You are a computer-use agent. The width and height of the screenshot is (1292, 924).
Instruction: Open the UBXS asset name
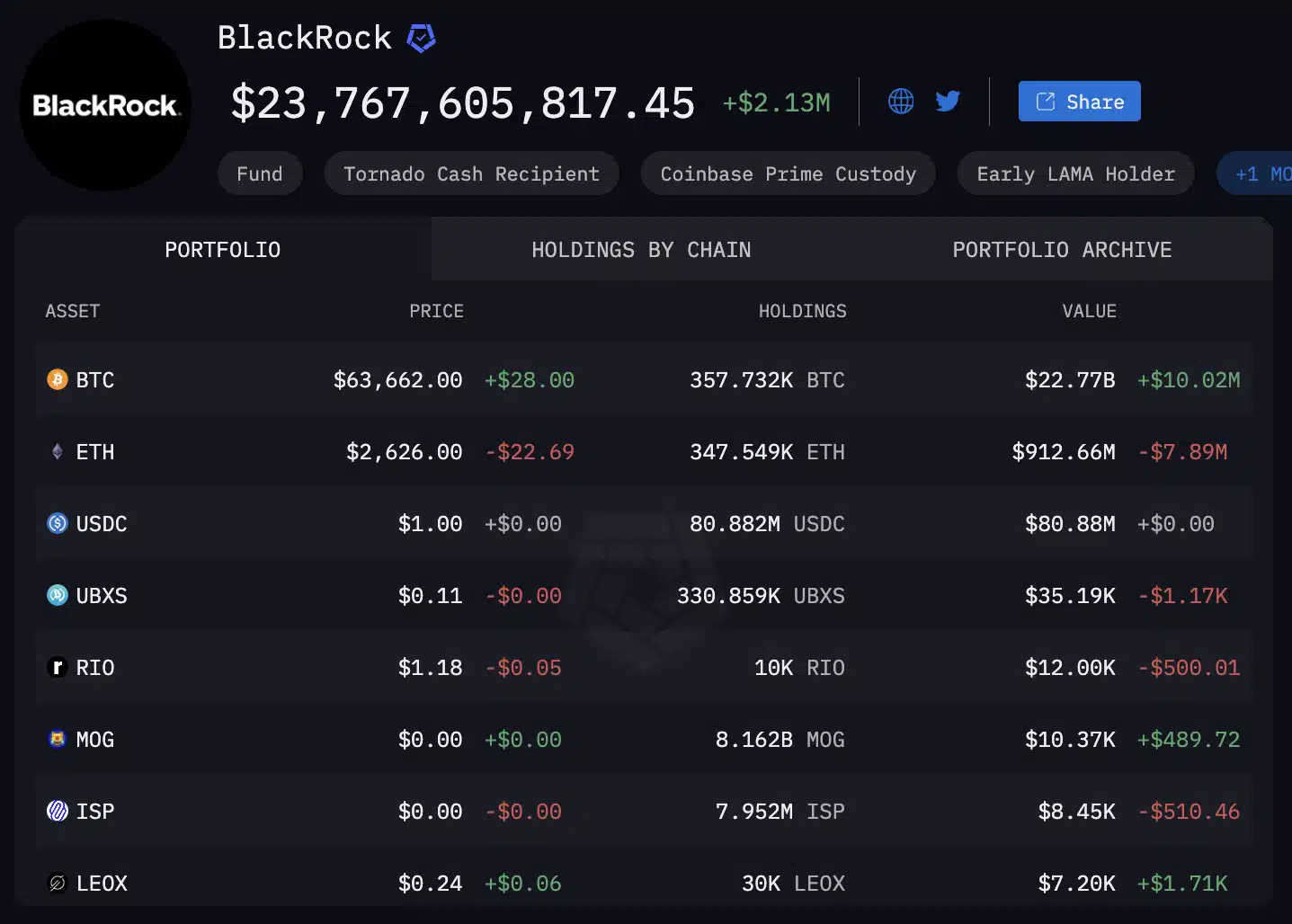click(x=102, y=596)
